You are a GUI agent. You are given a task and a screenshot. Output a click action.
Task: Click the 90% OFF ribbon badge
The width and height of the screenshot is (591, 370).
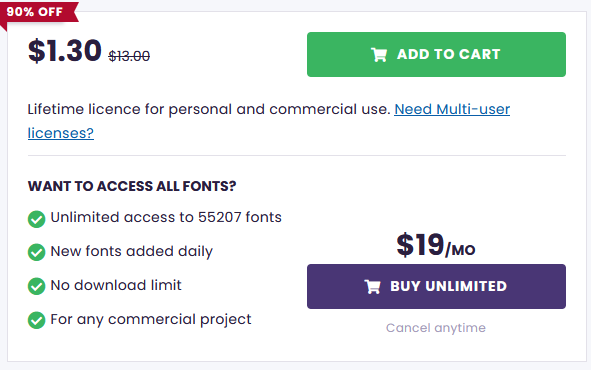(x=38, y=12)
